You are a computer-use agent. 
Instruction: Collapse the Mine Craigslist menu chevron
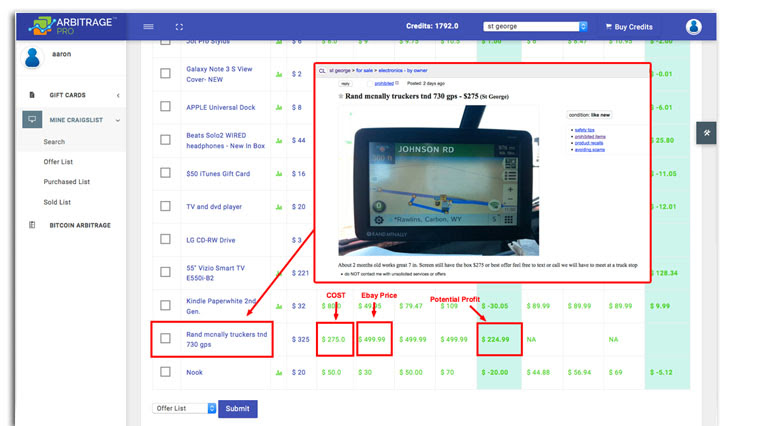pos(118,120)
